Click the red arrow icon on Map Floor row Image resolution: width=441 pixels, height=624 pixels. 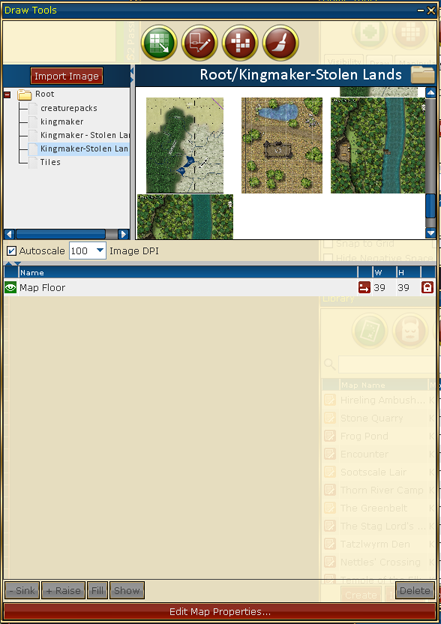tap(364, 287)
